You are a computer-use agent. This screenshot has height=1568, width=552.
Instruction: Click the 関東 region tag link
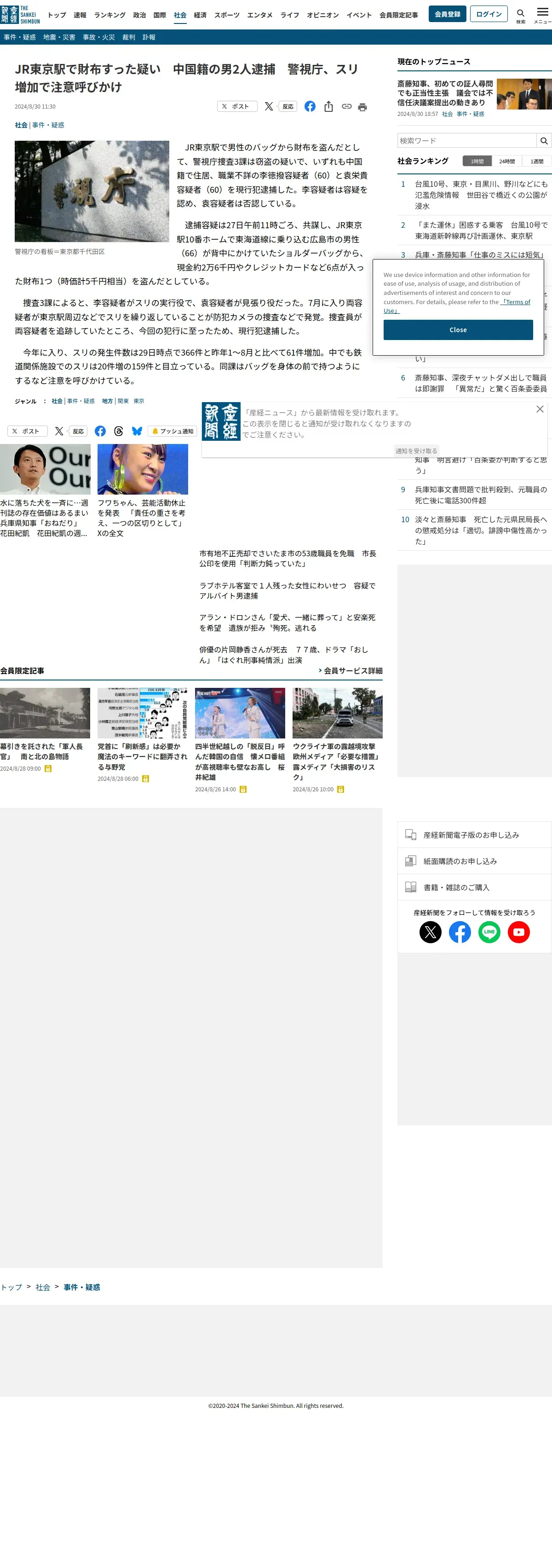[123, 401]
